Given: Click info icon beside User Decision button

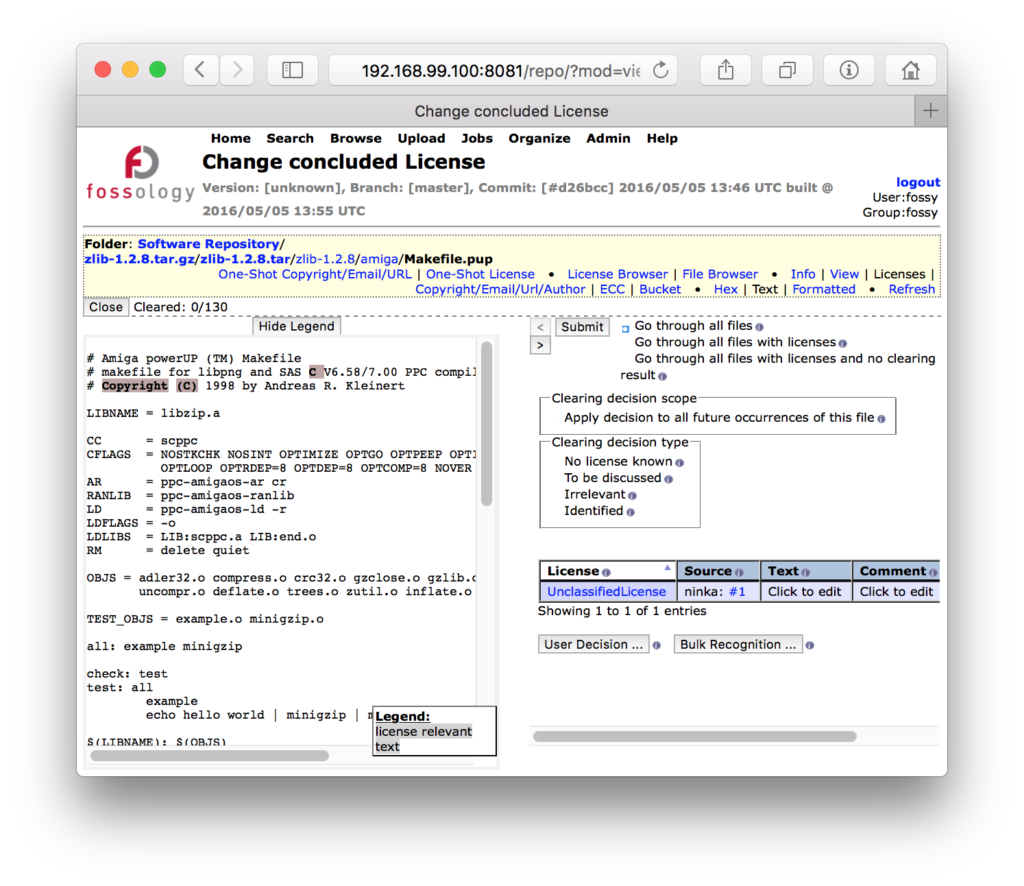Looking at the screenshot, I should (x=656, y=645).
